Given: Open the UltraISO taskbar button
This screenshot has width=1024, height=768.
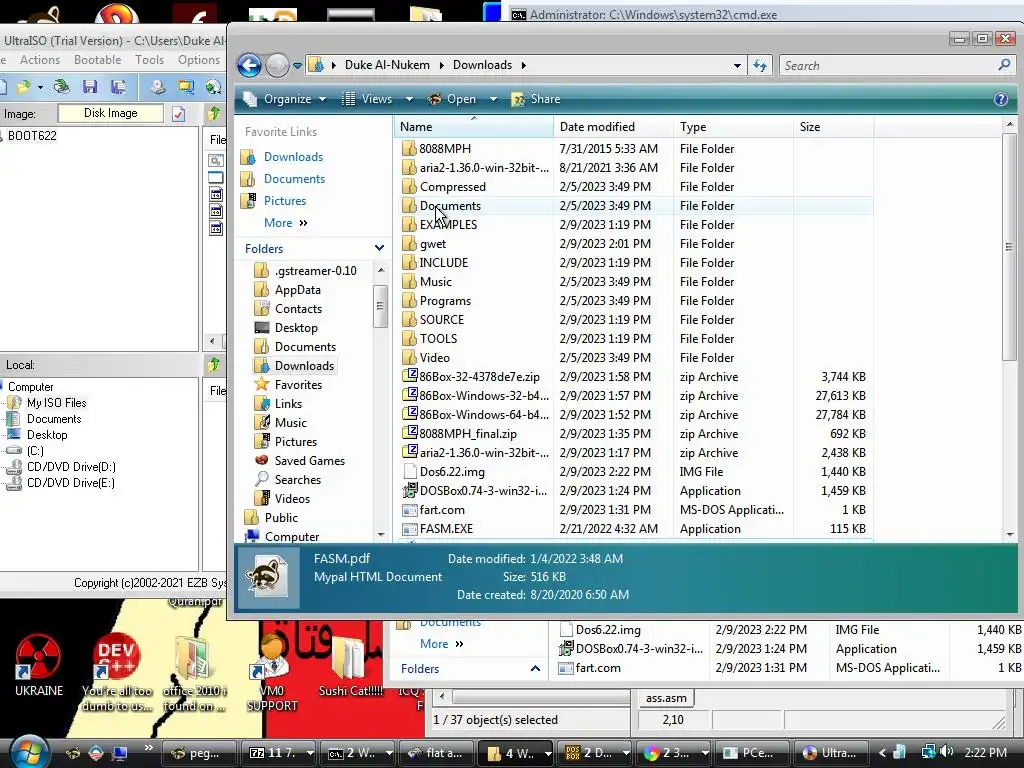Looking at the screenshot, I should tap(831, 753).
